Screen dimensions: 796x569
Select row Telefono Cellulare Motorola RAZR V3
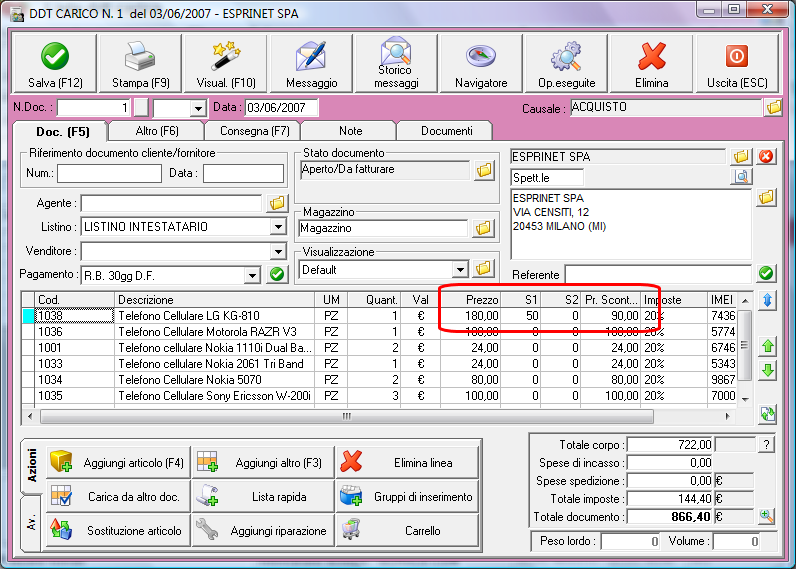pyautogui.click(x=379, y=332)
